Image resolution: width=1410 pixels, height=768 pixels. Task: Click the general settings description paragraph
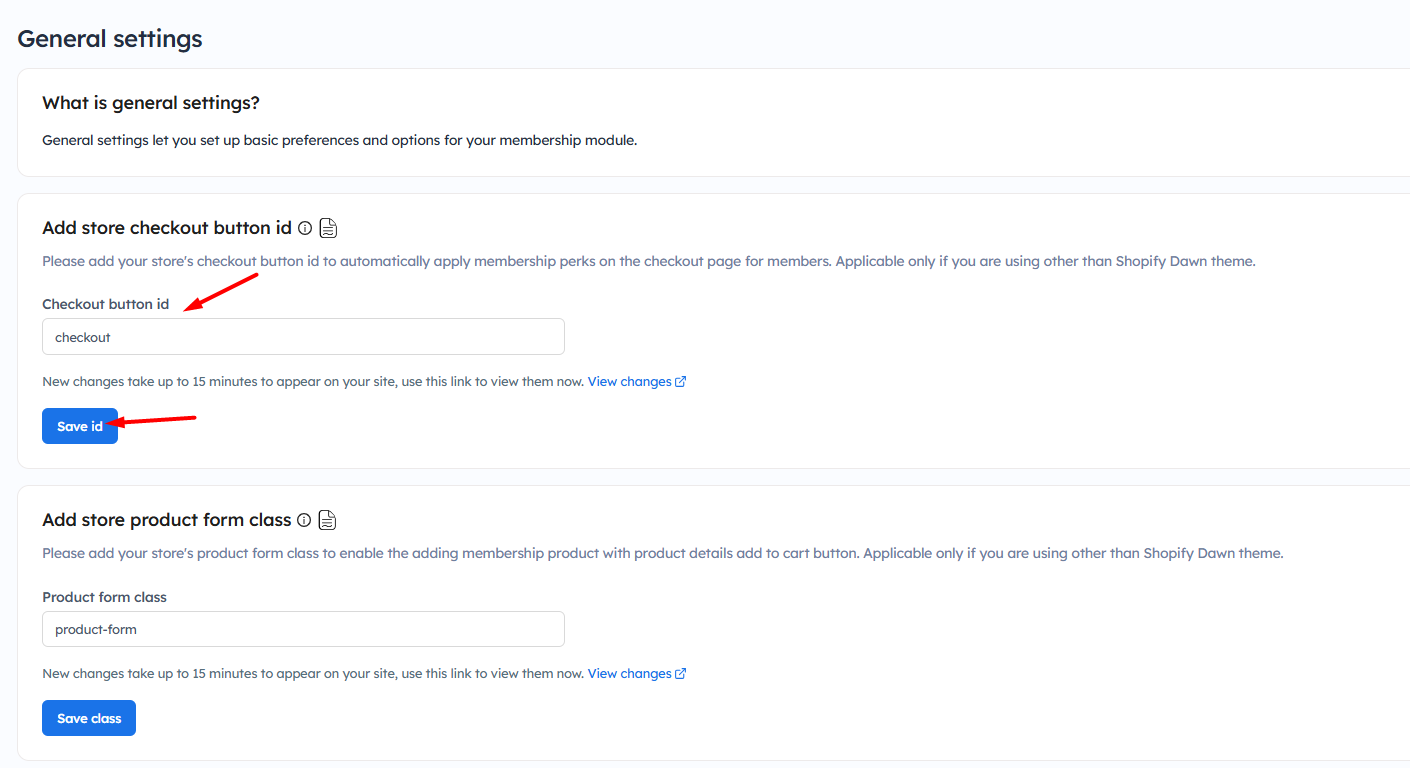pos(339,140)
